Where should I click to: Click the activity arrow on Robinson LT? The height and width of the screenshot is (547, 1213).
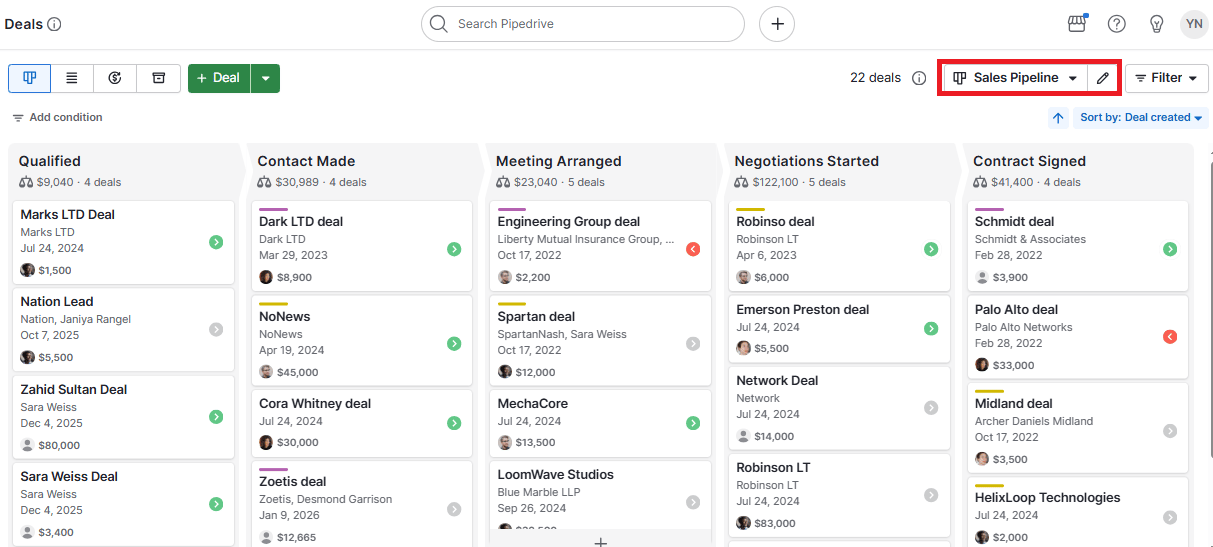coord(931,494)
